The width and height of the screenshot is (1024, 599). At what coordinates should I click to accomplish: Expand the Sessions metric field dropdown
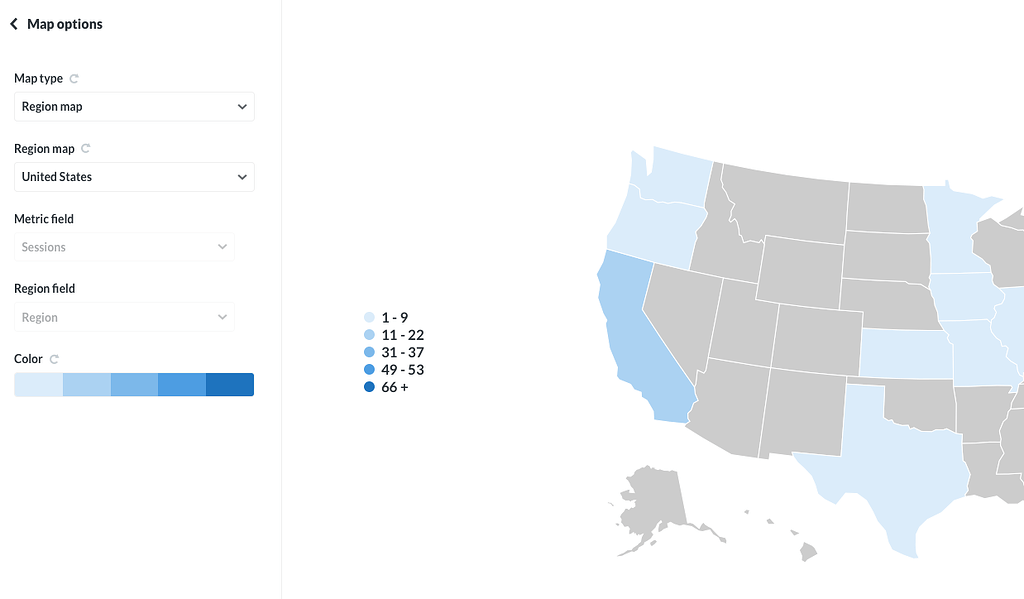tap(124, 247)
